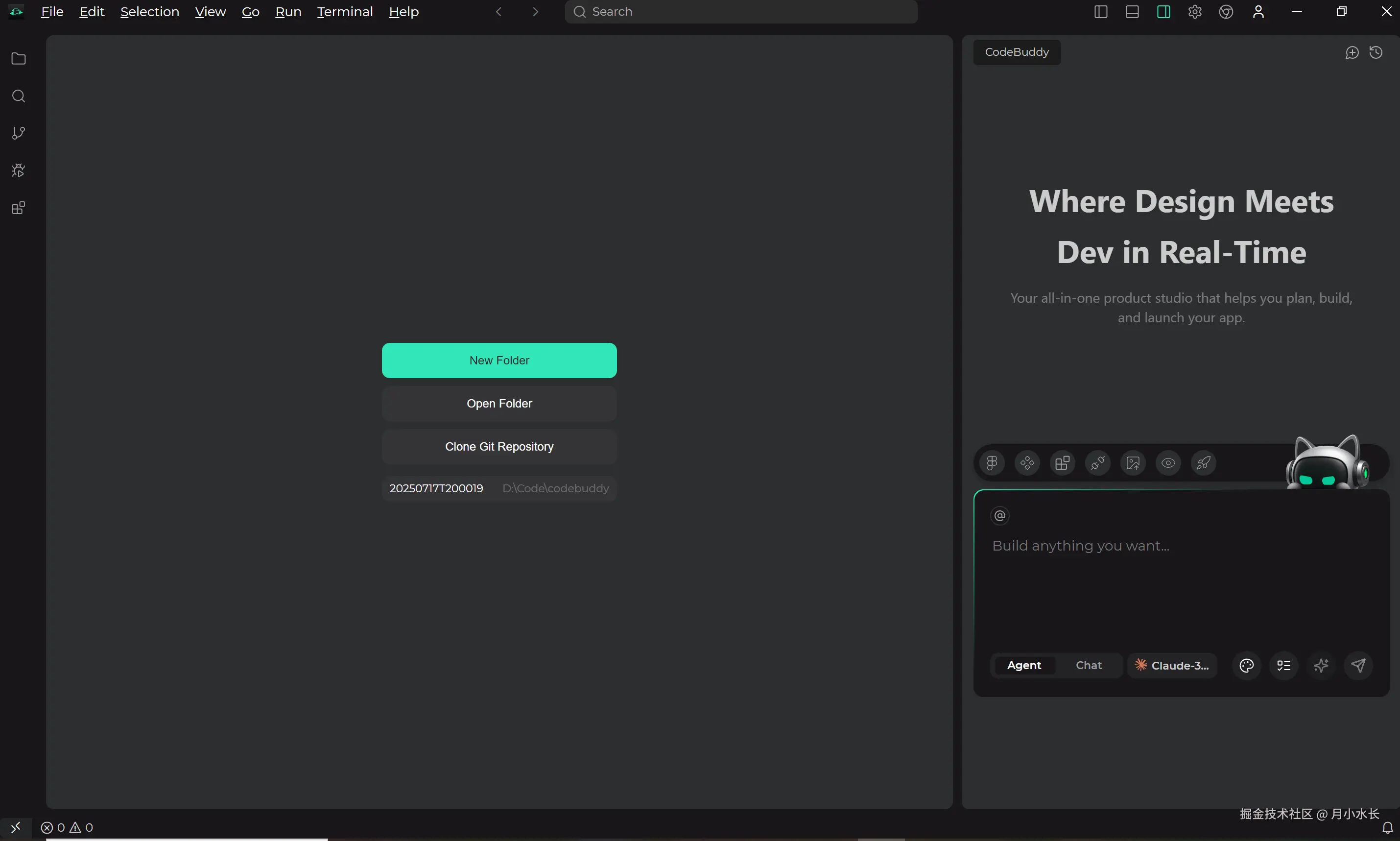Click the image upload icon
The width and height of the screenshot is (1400, 841).
click(x=1133, y=463)
